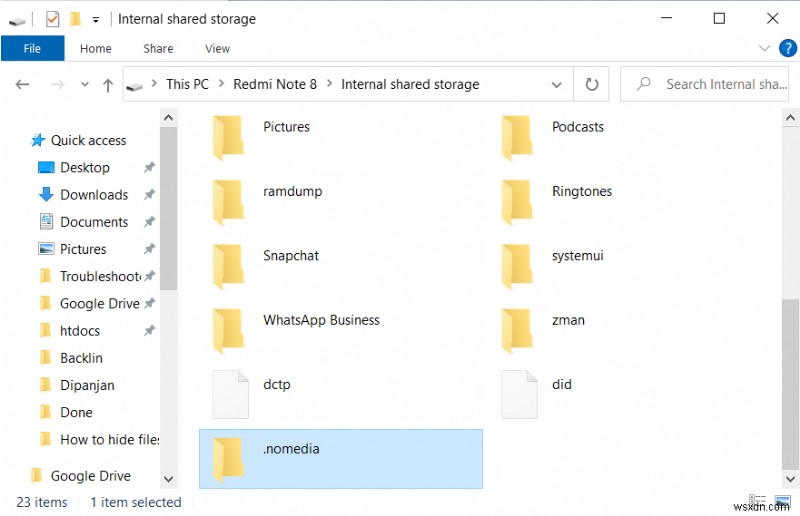Click the Properties icon in quick access toolbar
800x516 pixels.
point(52,19)
